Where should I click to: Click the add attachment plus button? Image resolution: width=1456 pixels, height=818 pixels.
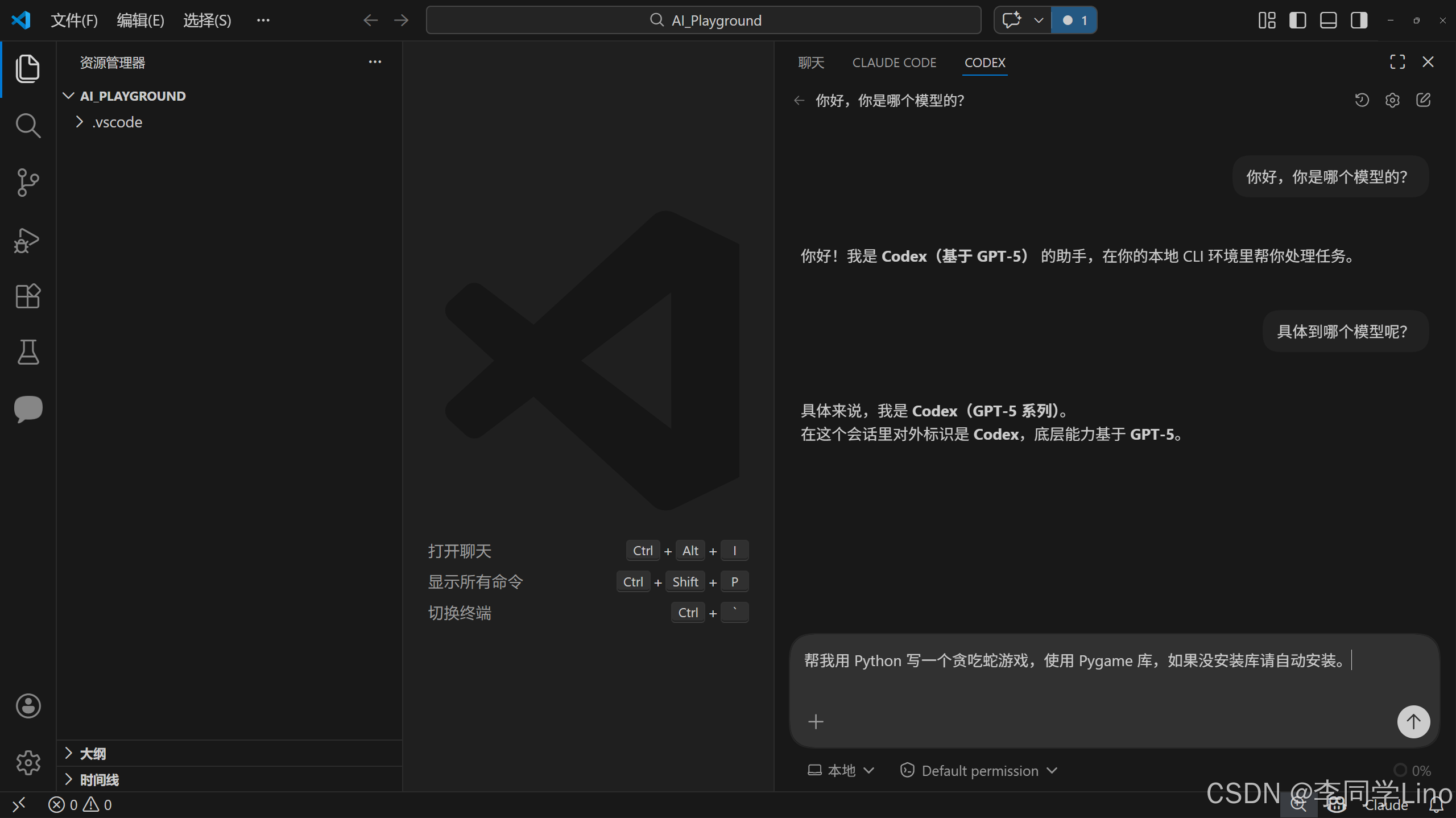[816, 722]
